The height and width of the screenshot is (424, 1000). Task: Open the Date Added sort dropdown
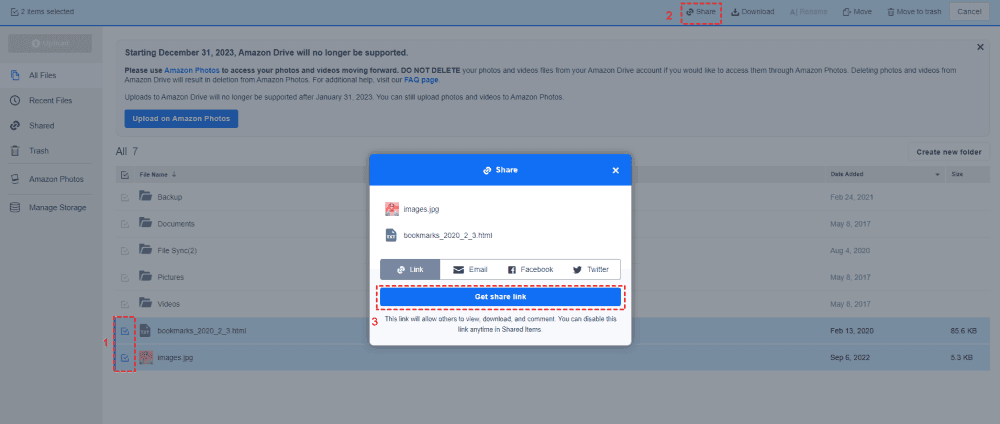(937, 175)
